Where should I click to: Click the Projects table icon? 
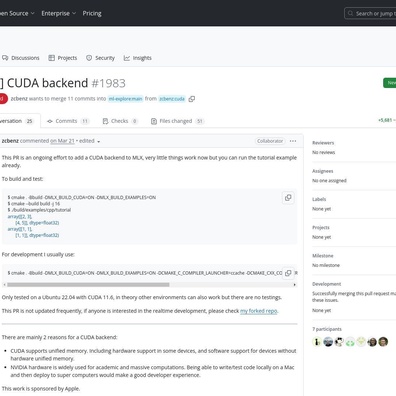51,58
